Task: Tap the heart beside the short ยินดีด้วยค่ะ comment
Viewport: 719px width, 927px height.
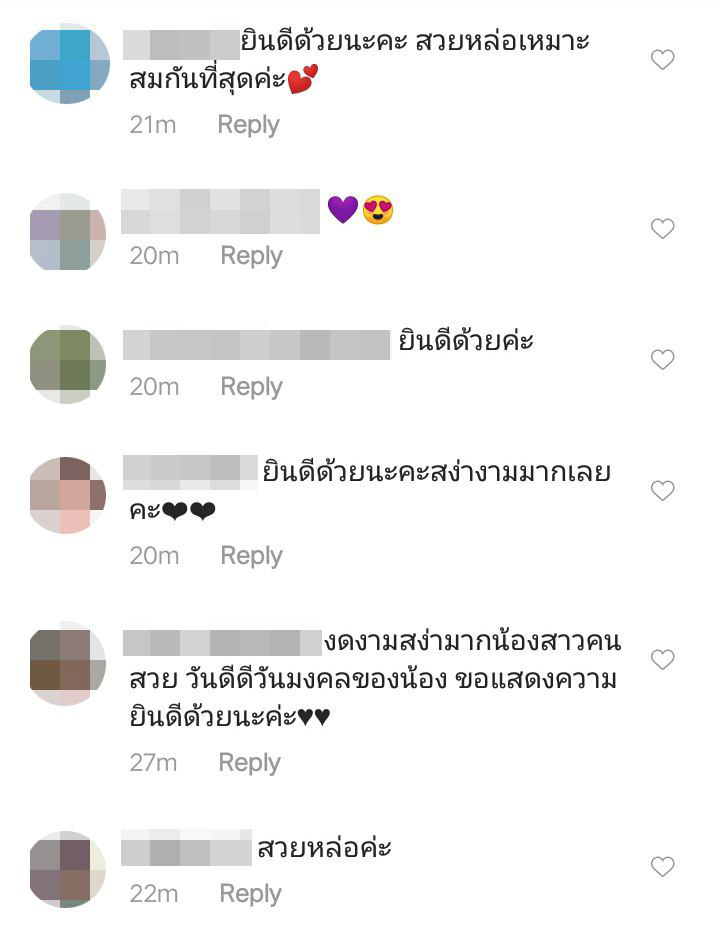Action: (662, 359)
